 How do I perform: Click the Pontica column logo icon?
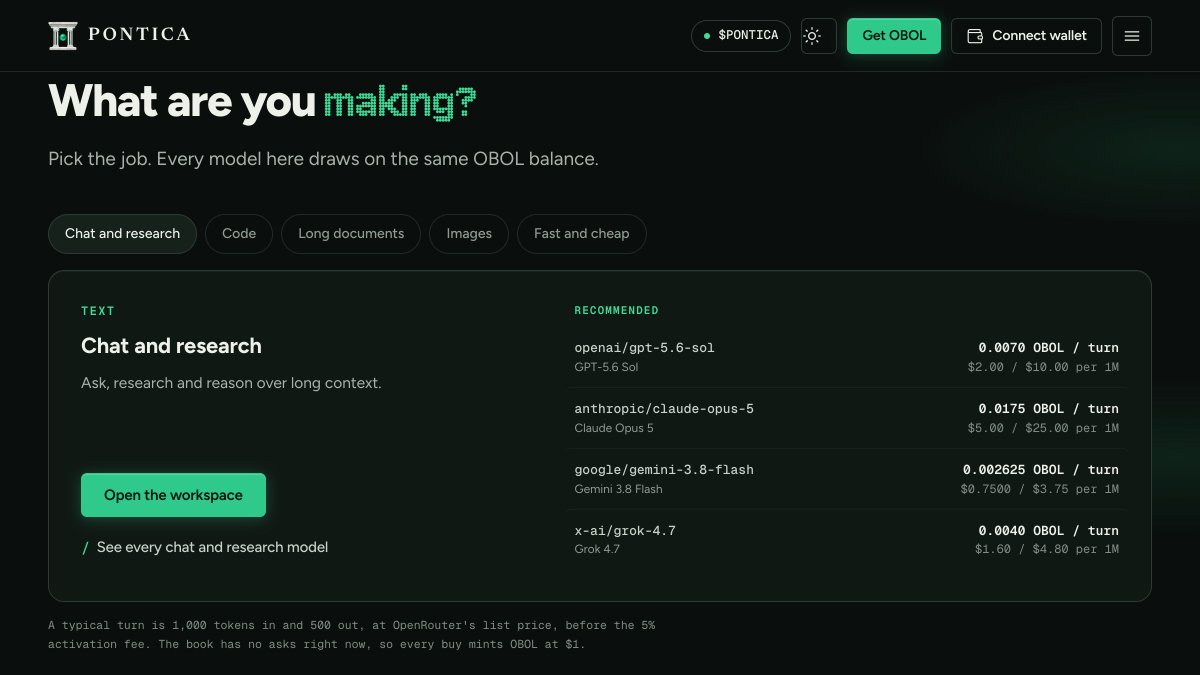coord(63,35)
